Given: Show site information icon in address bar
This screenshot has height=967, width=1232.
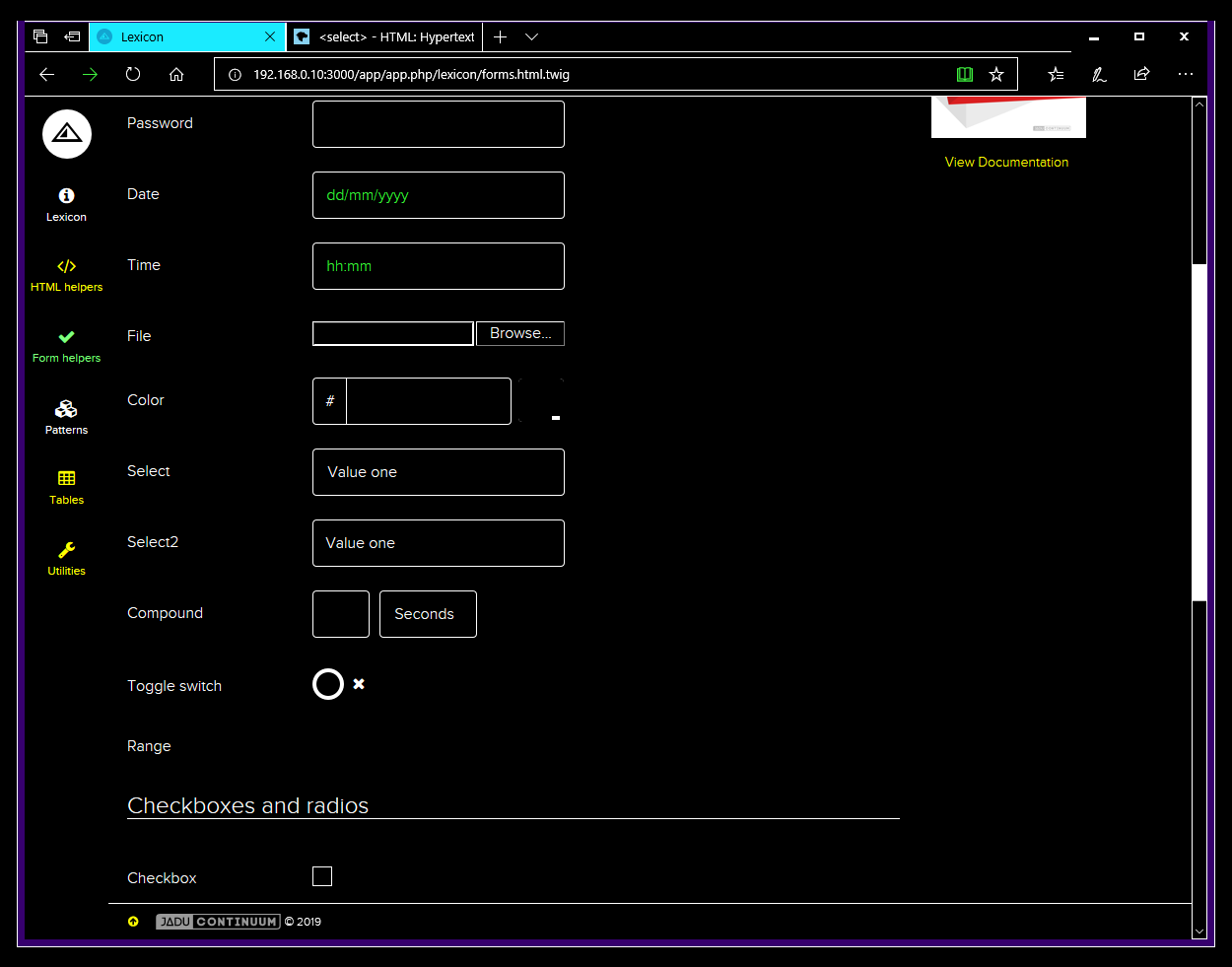Looking at the screenshot, I should tap(235, 74).
